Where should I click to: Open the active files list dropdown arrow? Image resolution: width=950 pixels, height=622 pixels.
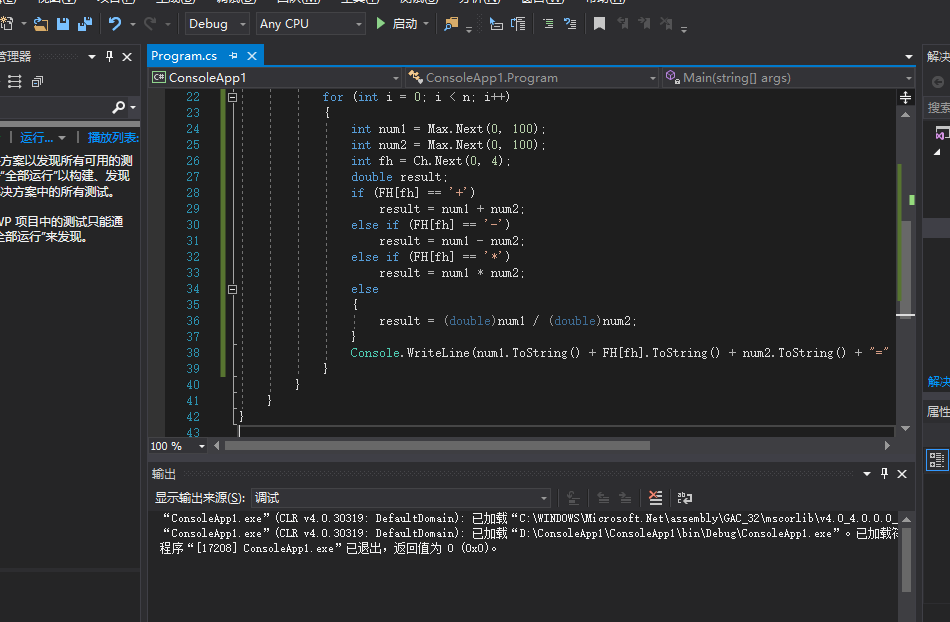[909, 56]
